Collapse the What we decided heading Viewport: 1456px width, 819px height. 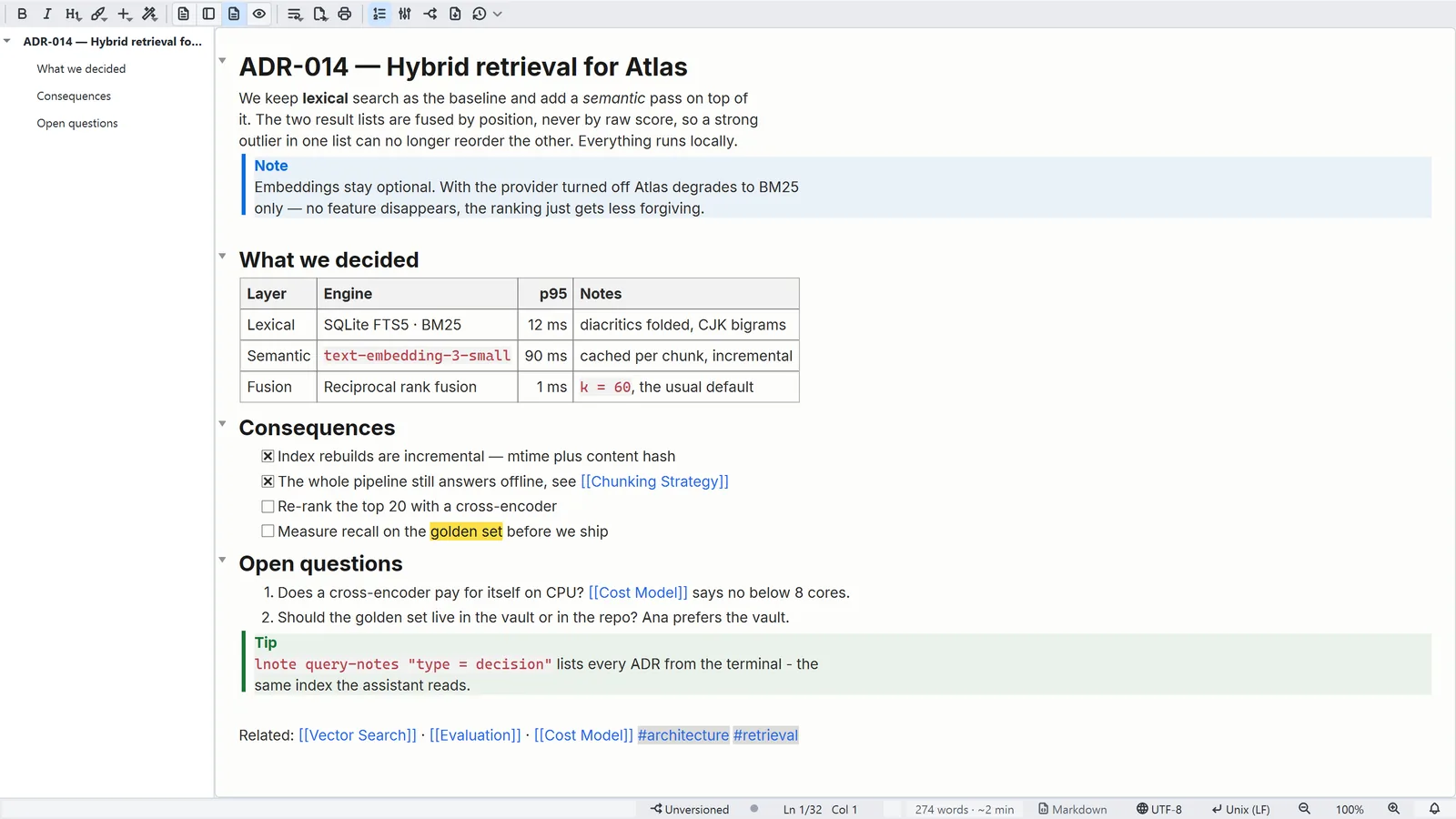222,256
